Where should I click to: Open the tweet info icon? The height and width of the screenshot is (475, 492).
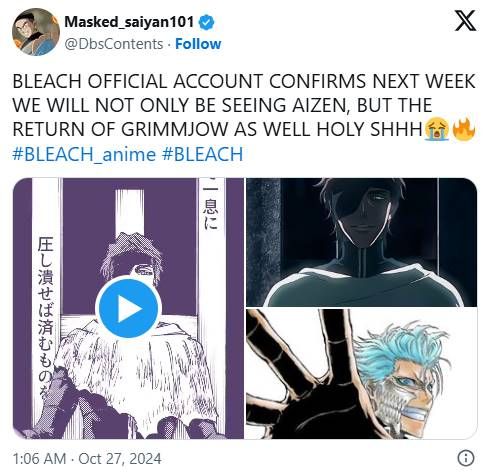tap(466, 458)
